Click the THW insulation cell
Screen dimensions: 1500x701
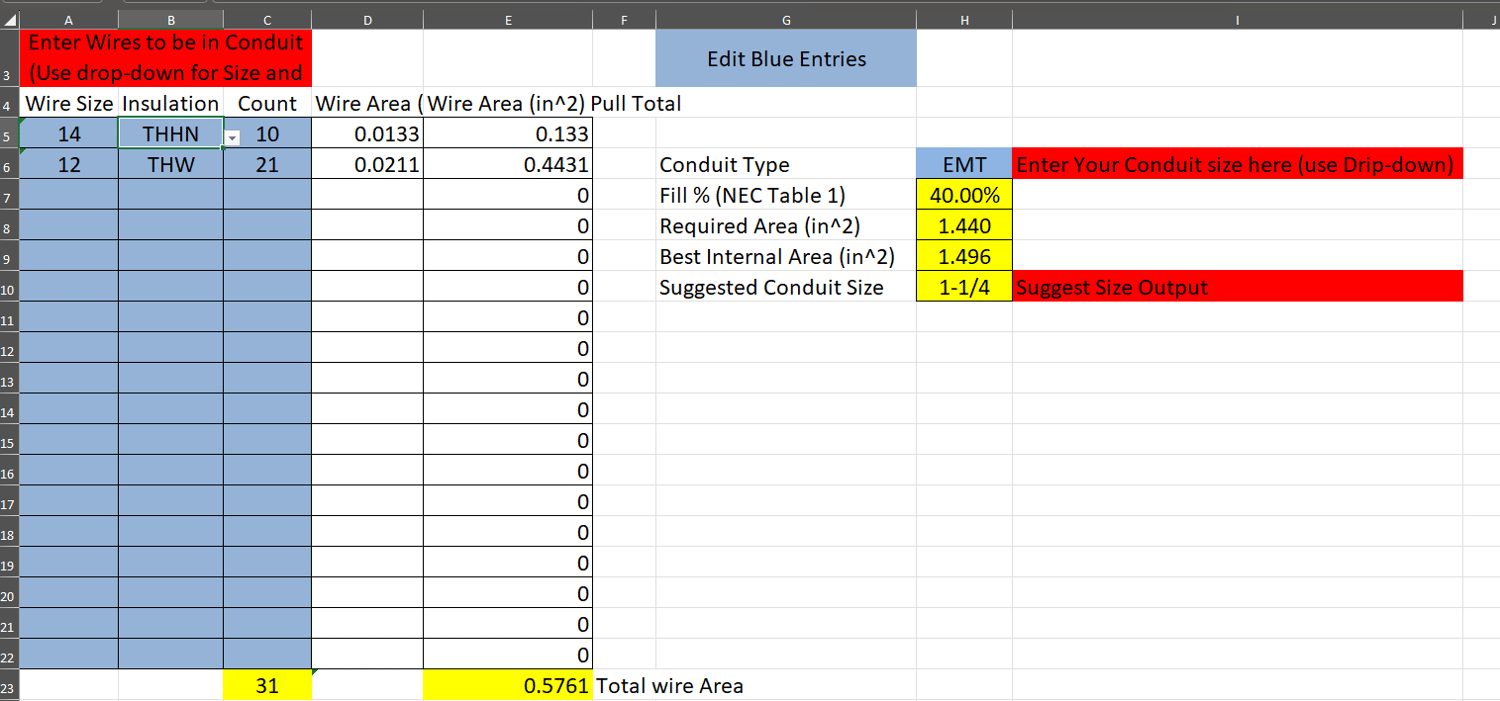click(x=171, y=165)
